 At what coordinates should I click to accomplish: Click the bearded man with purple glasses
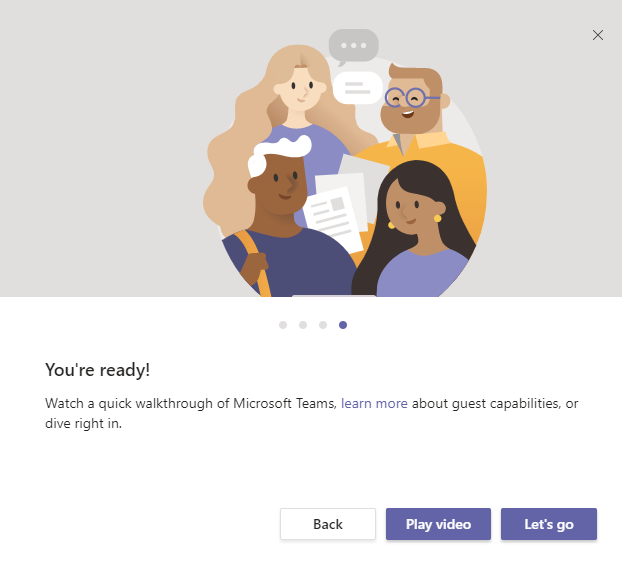(413, 101)
